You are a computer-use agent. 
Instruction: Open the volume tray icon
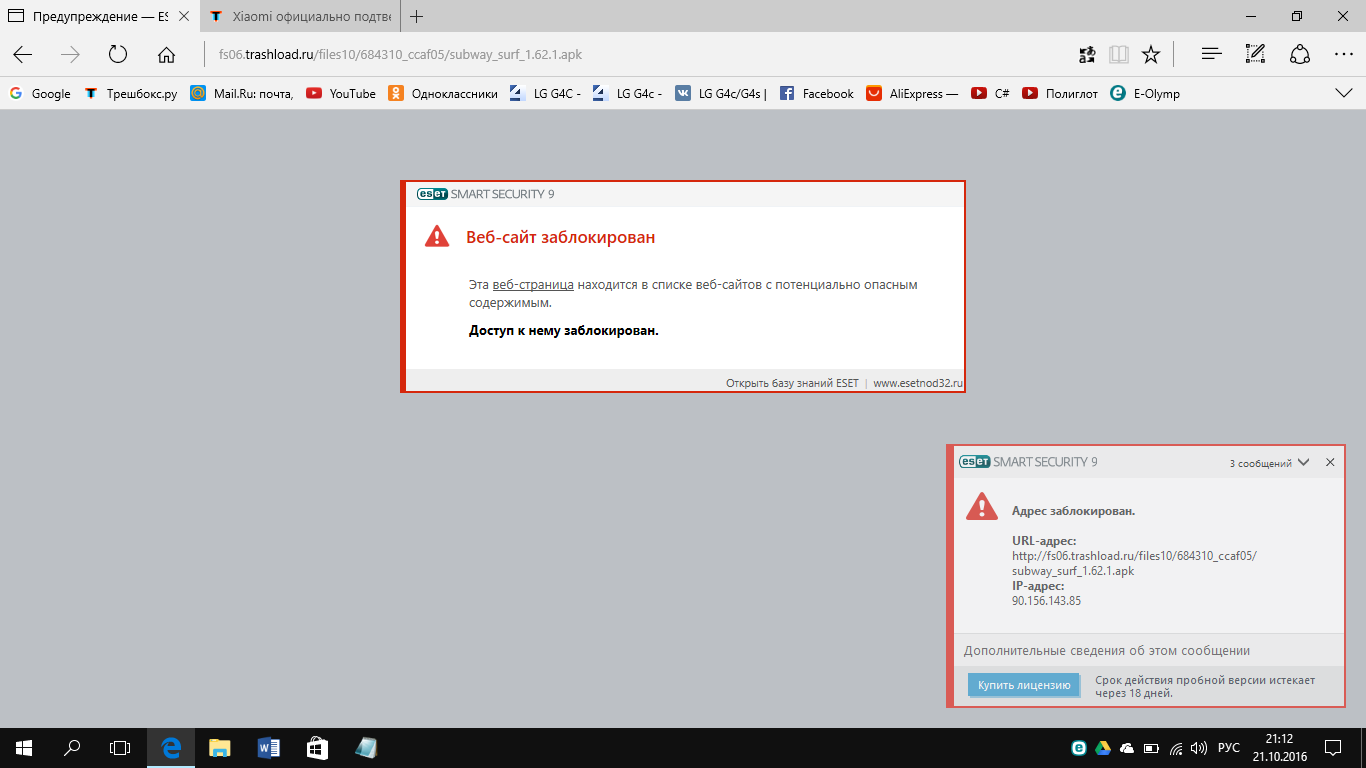[1200, 747]
